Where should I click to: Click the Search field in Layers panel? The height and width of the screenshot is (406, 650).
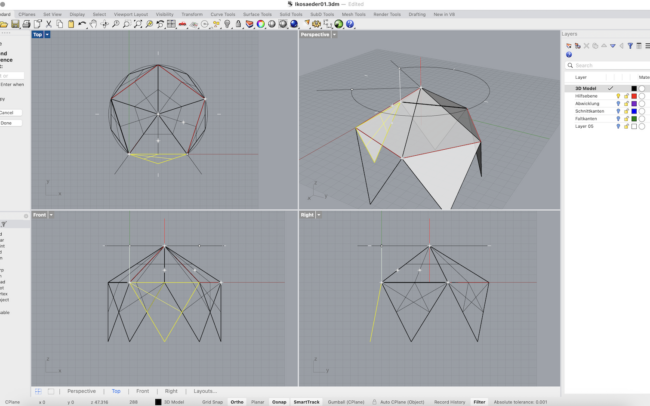[x=608, y=65]
